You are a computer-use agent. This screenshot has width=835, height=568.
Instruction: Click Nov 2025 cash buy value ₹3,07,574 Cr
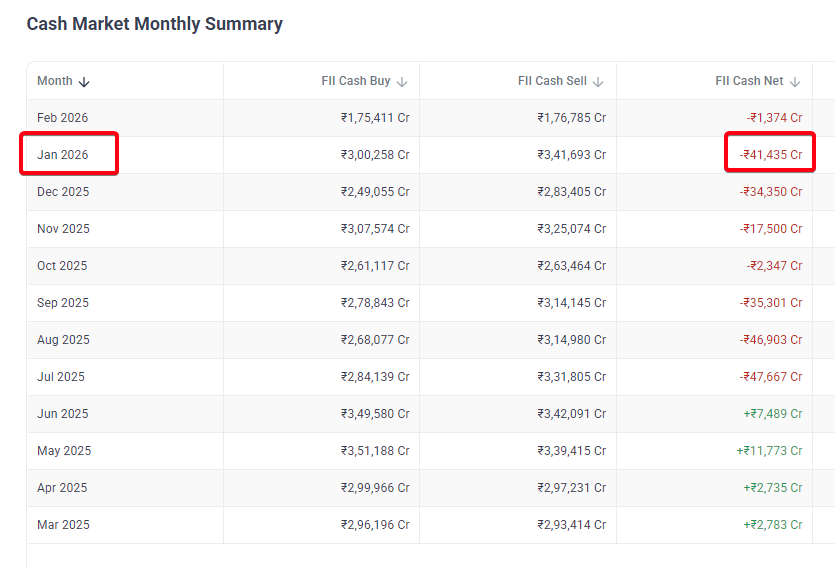click(375, 229)
